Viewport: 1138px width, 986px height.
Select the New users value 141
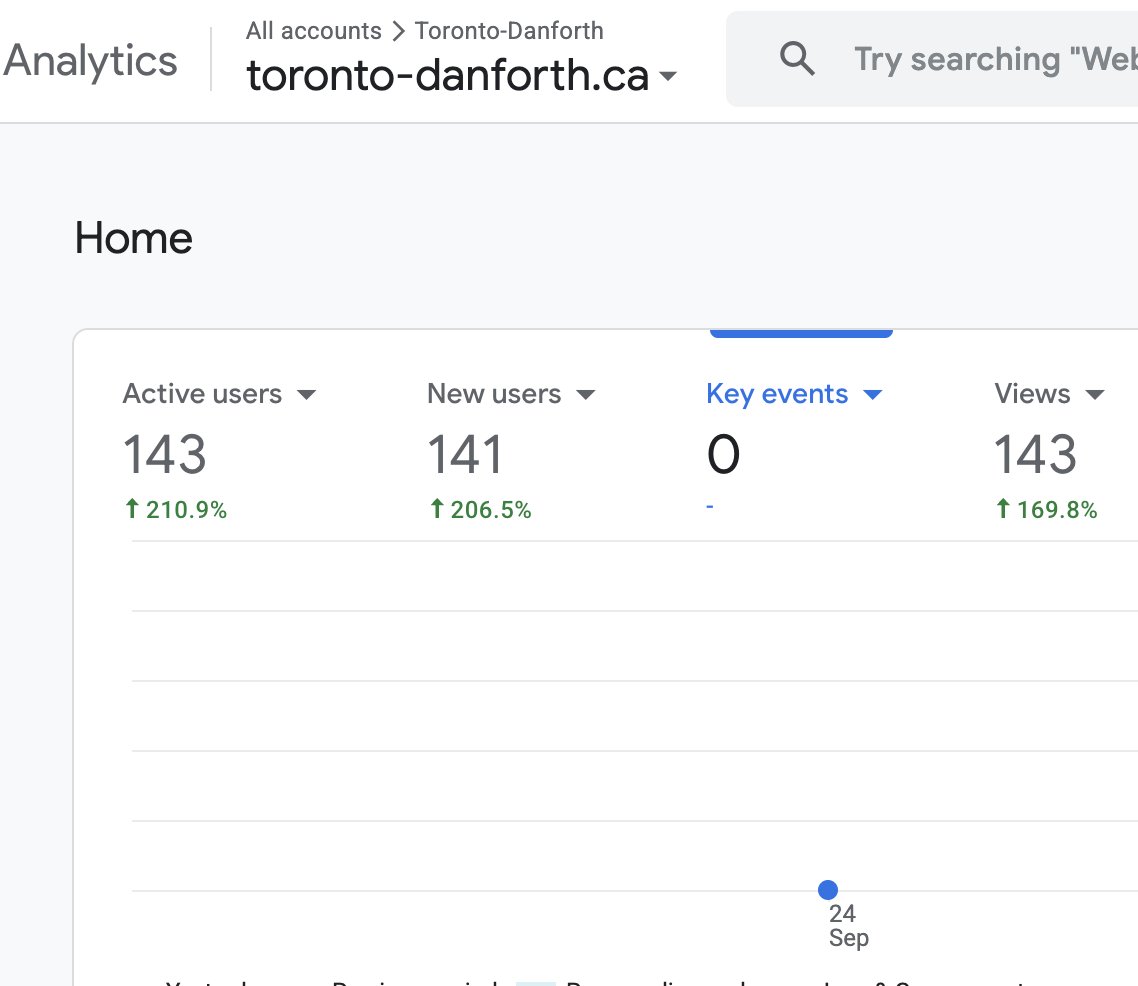[464, 454]
